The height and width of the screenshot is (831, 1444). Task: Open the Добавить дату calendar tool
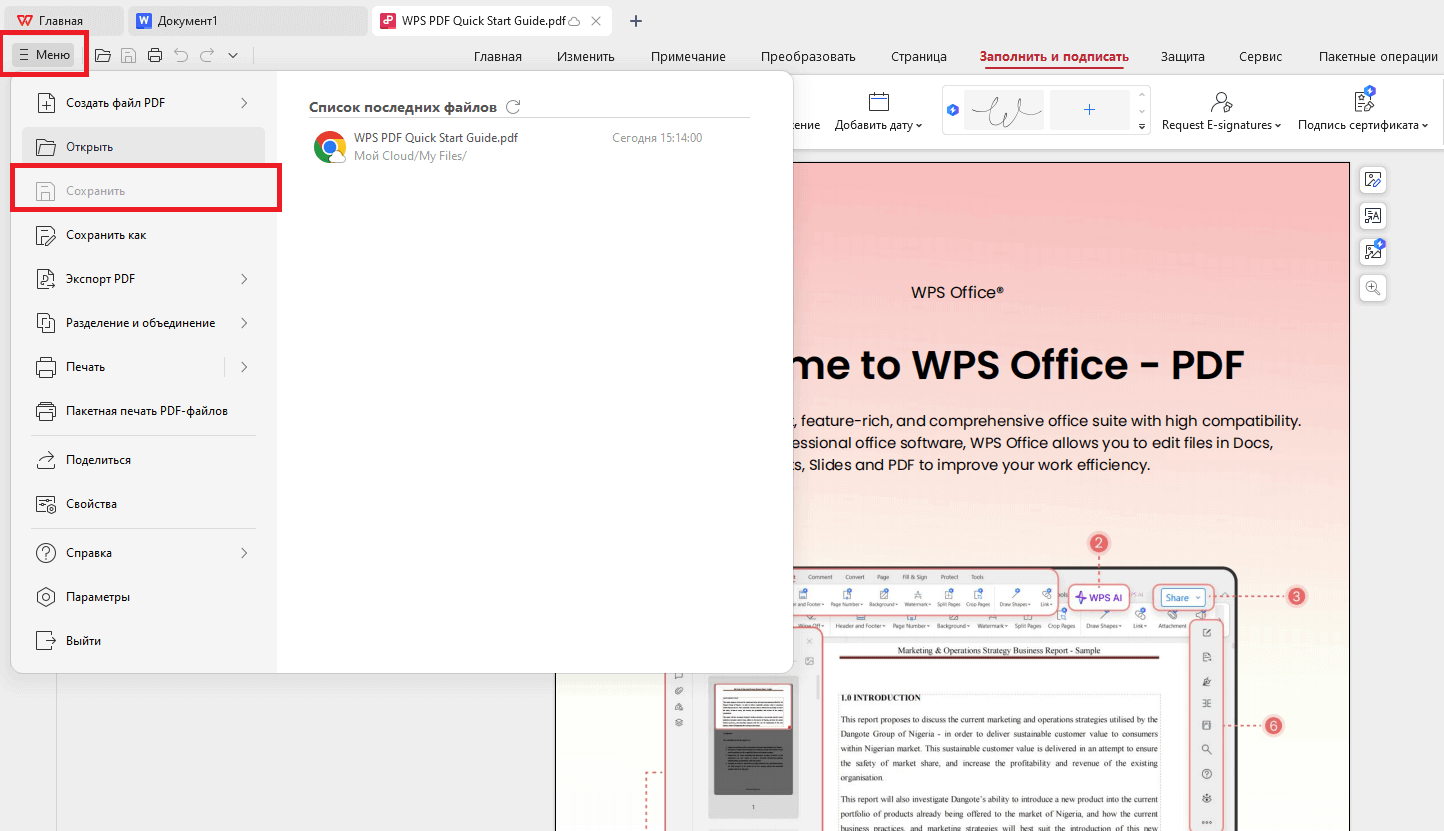pos(879,110)
